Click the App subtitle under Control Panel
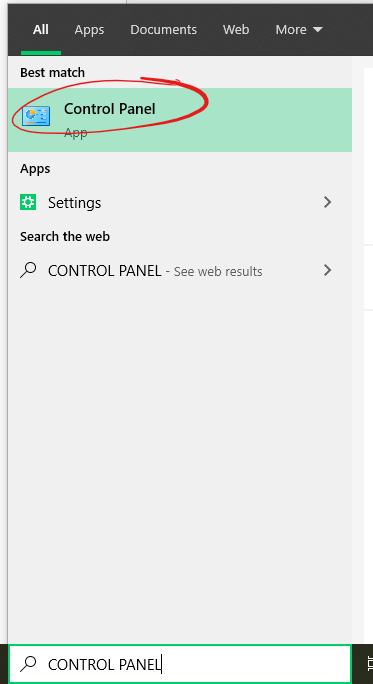This screenshot has width=373, height=684. click(75, 133)
